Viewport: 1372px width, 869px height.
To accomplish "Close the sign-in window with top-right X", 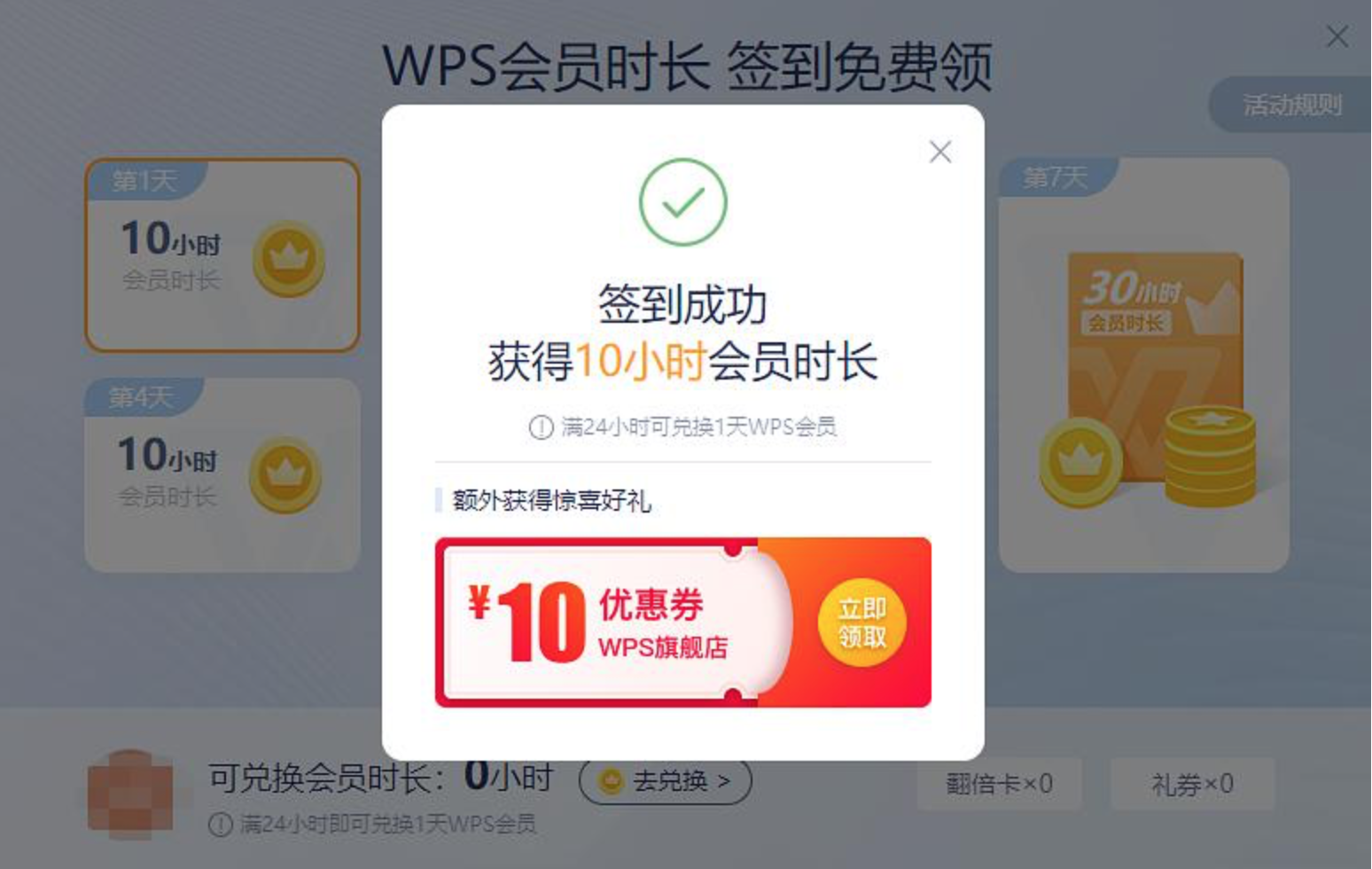I will click(x=1337, y=36).
